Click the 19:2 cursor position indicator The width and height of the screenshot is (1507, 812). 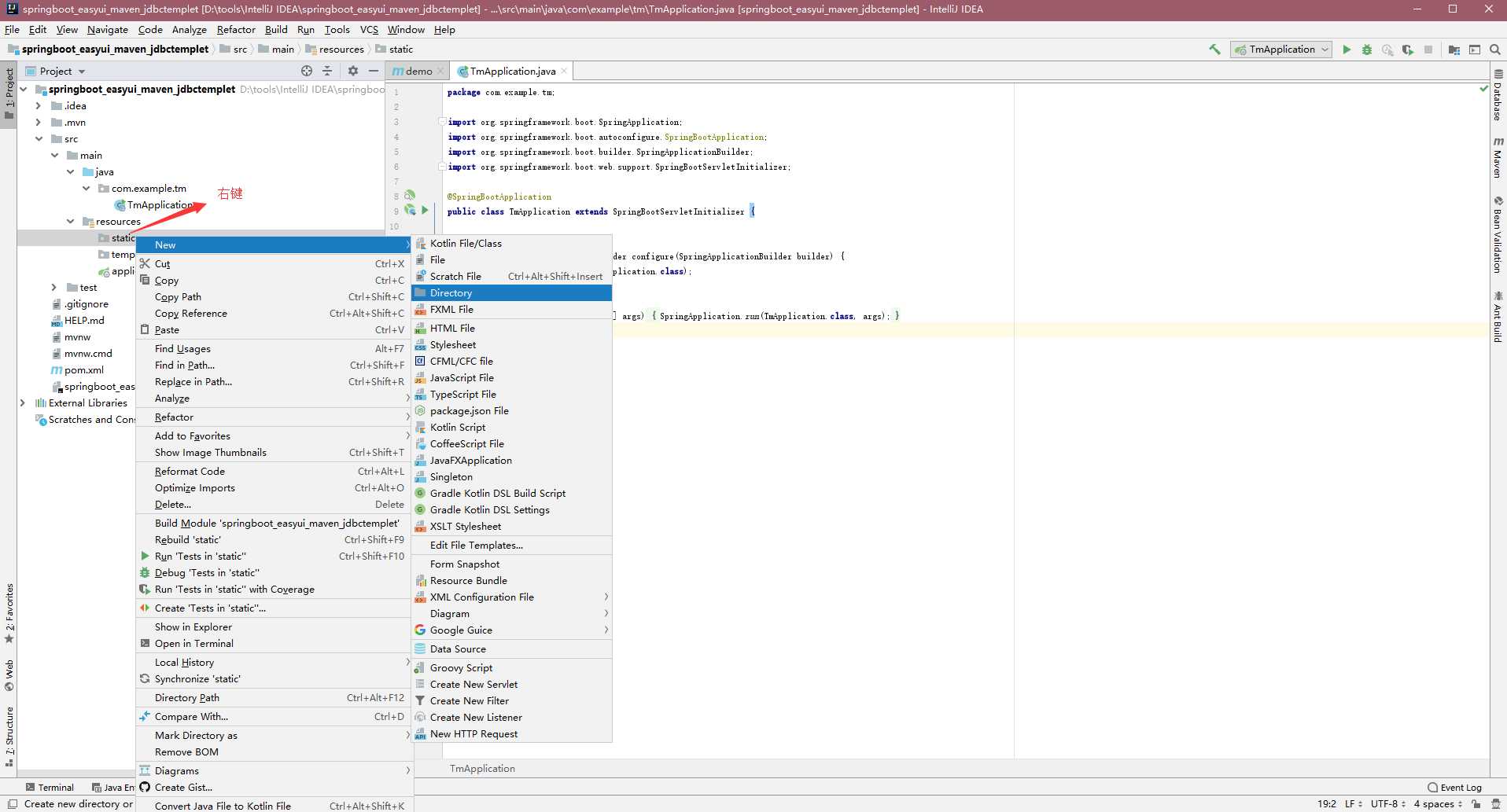coord(1326,803)
